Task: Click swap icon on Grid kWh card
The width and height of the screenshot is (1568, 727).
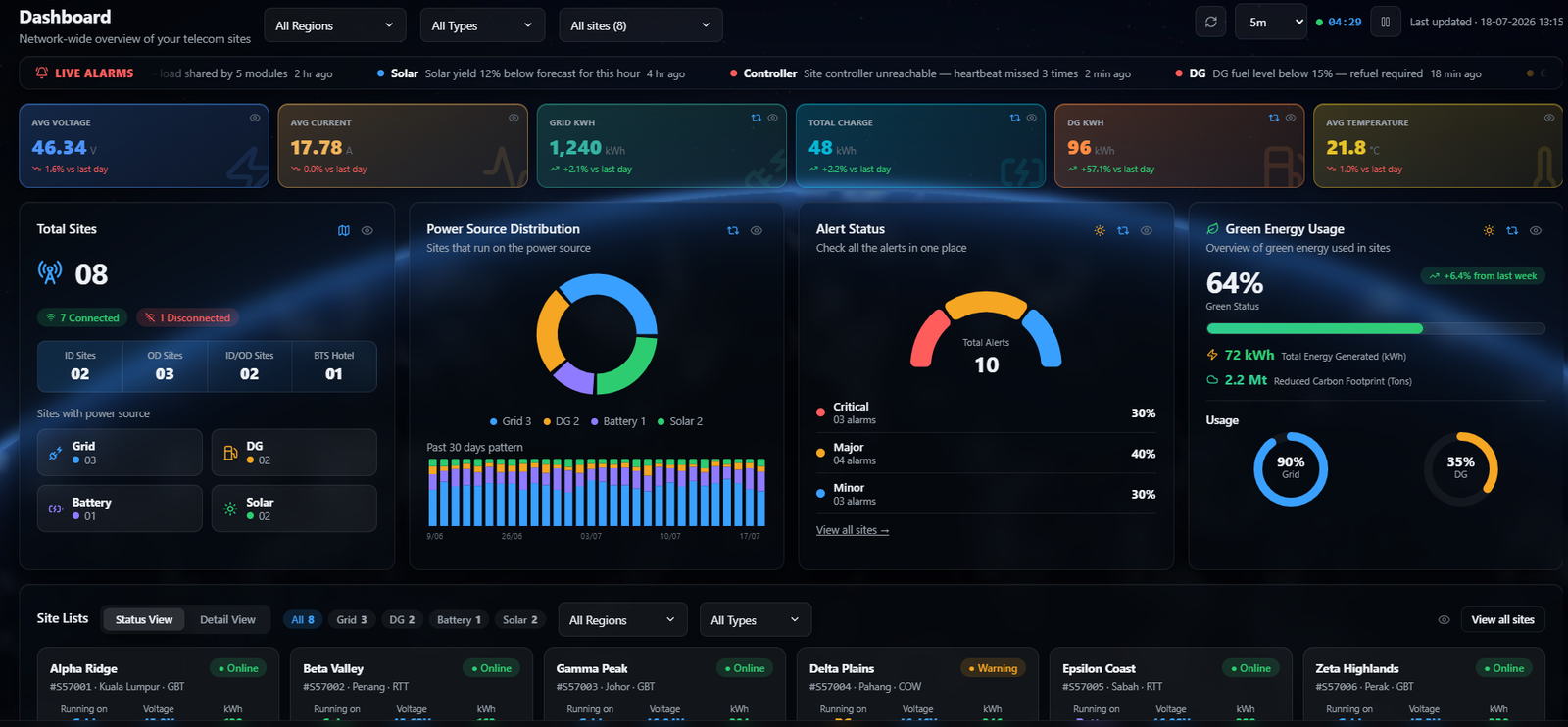Action: tap(756, 118)
